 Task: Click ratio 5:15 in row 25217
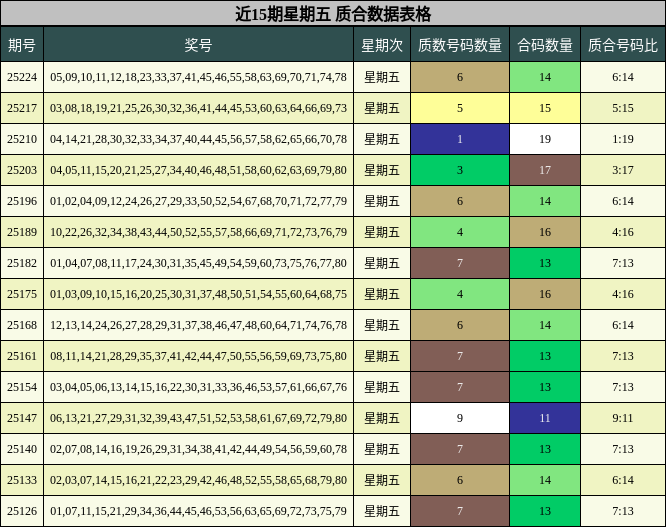(623, 108)
